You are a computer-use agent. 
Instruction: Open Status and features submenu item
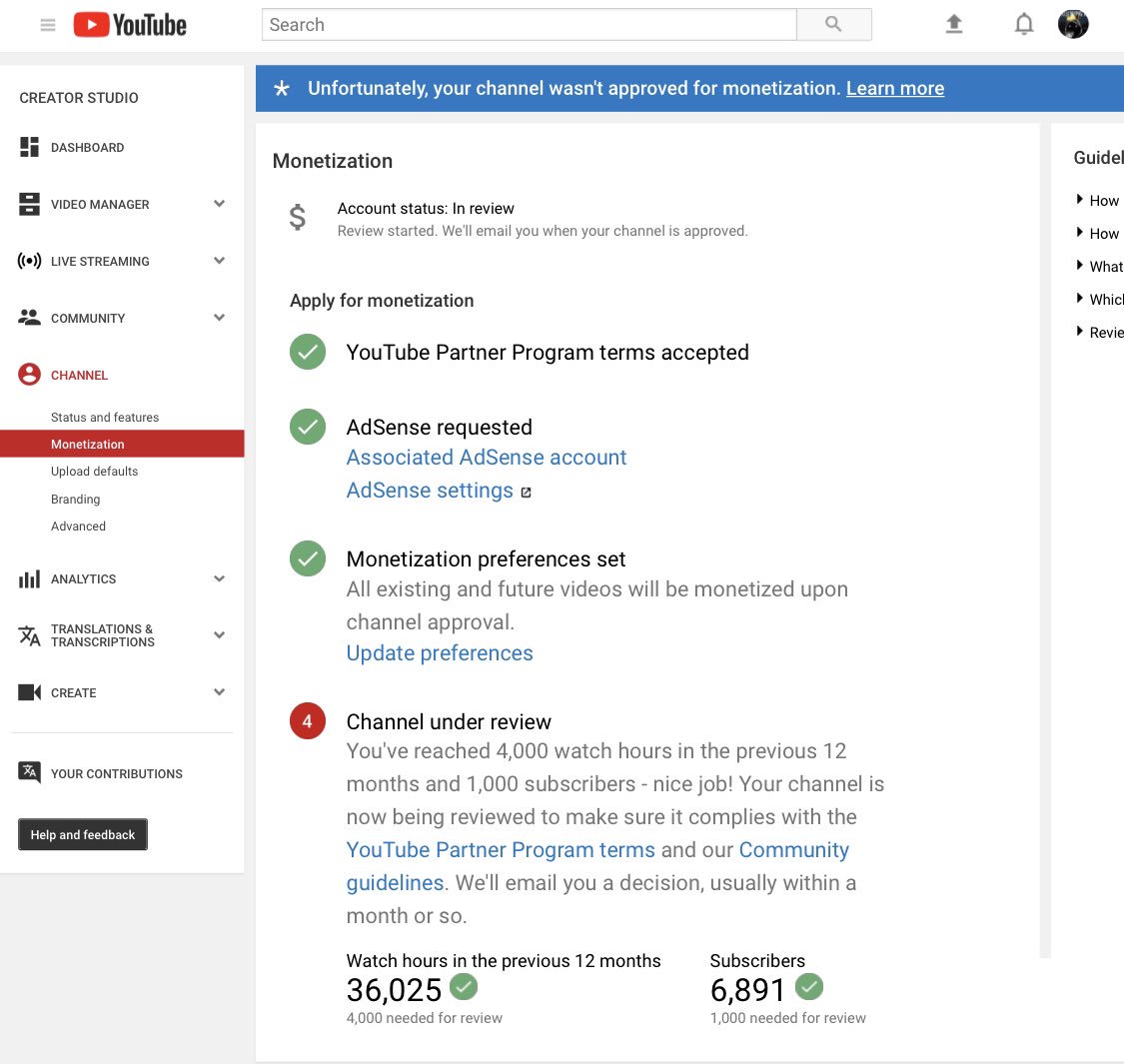pos(105,417)
